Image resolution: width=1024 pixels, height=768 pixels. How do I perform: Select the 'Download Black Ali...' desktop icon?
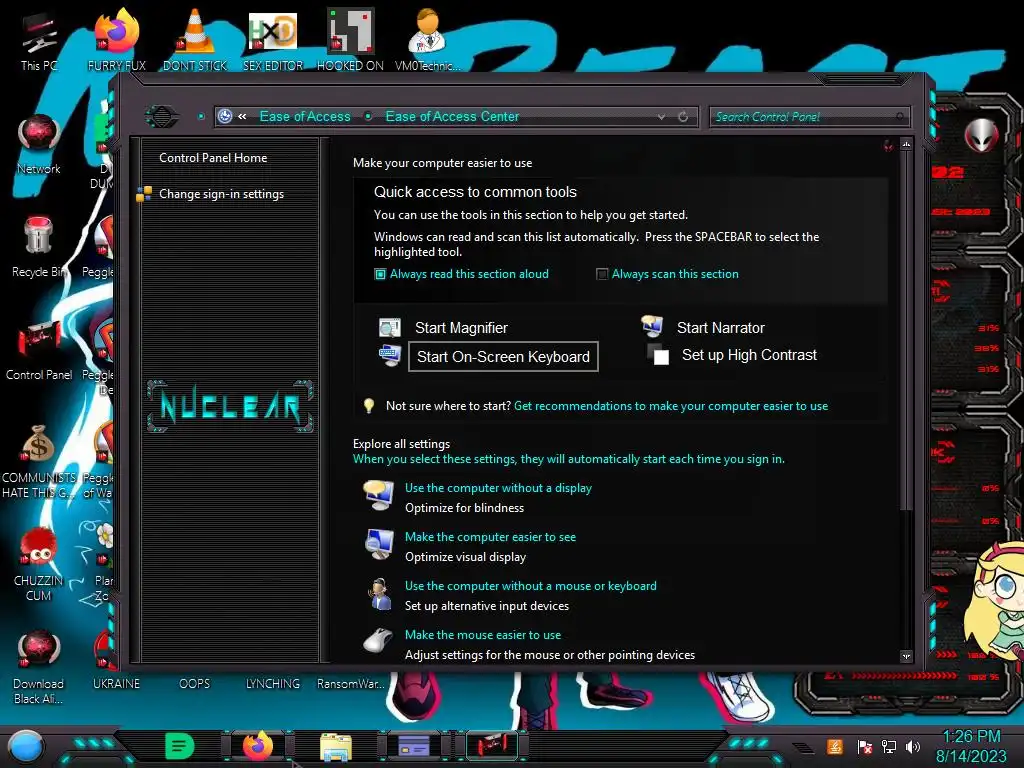coord(39,667)
